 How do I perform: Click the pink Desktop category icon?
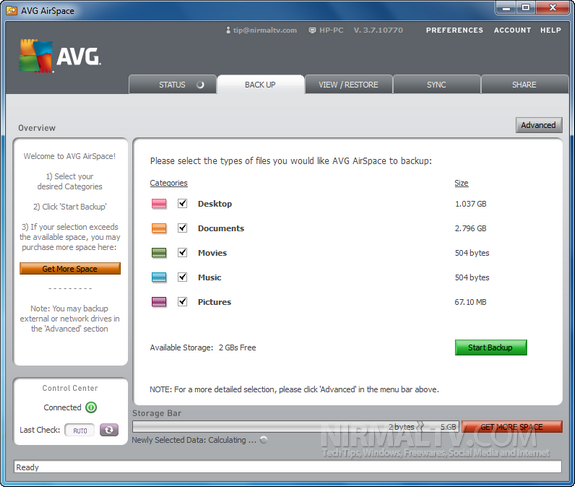[159, 204]
